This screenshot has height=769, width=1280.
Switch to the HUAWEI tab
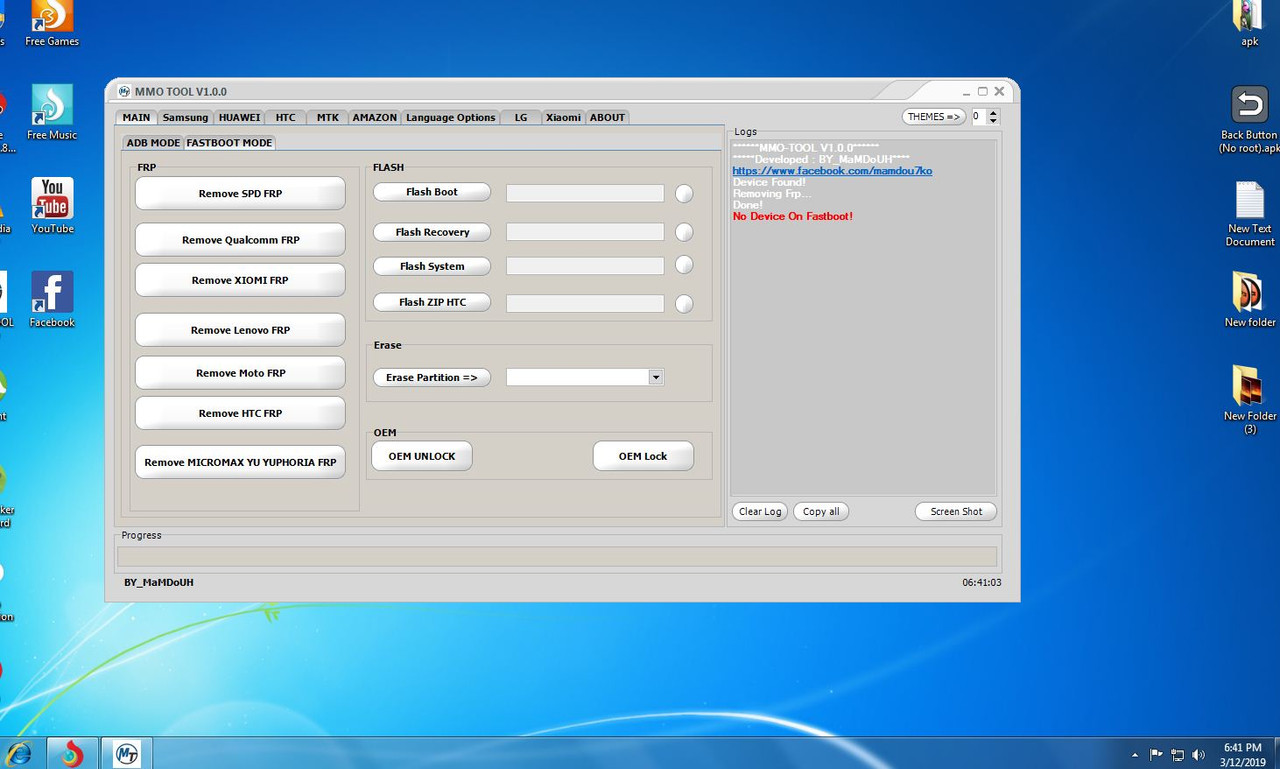click(239, 117)
